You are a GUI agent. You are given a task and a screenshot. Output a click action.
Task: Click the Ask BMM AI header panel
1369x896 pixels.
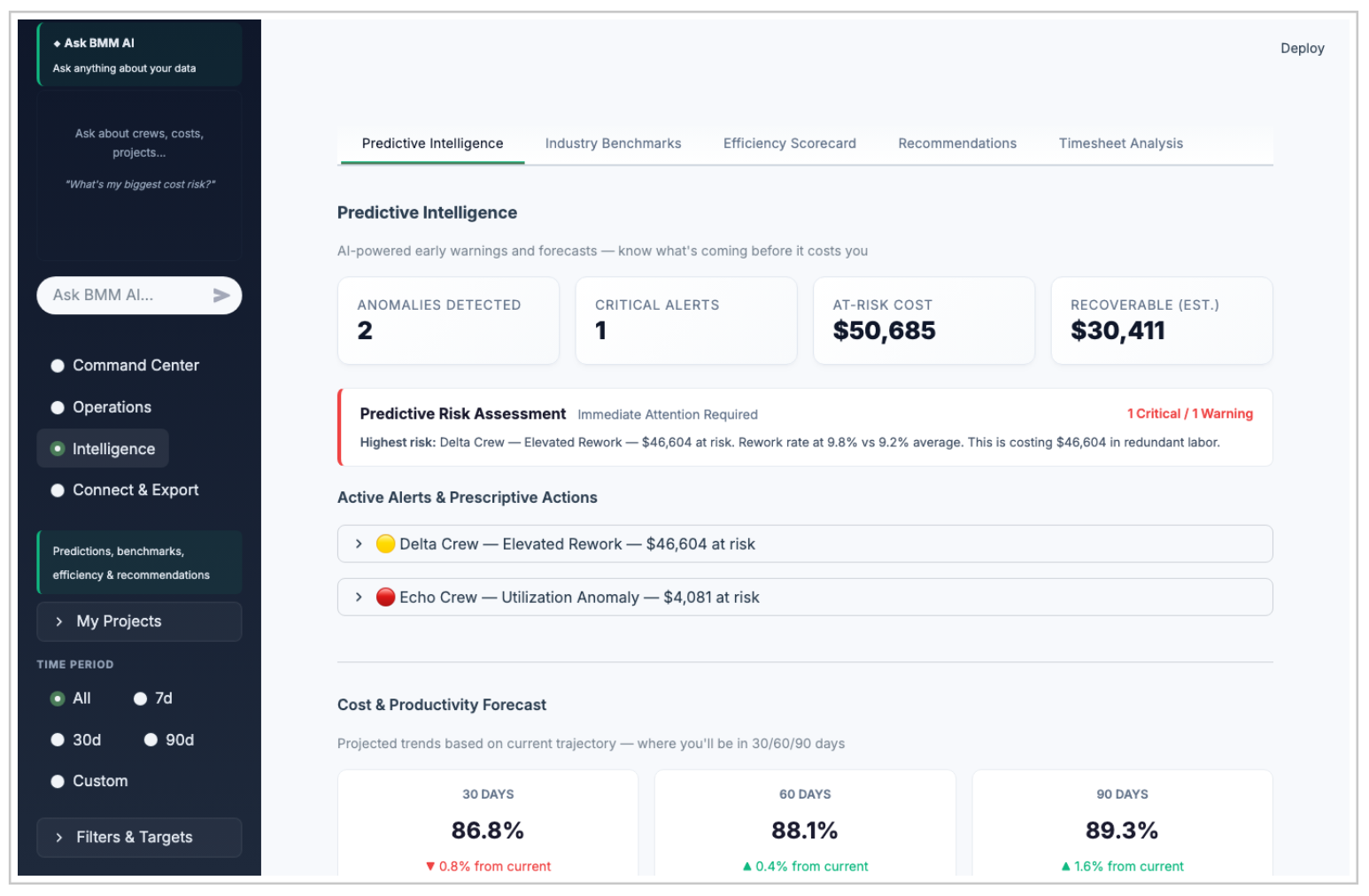pos(139,55)
